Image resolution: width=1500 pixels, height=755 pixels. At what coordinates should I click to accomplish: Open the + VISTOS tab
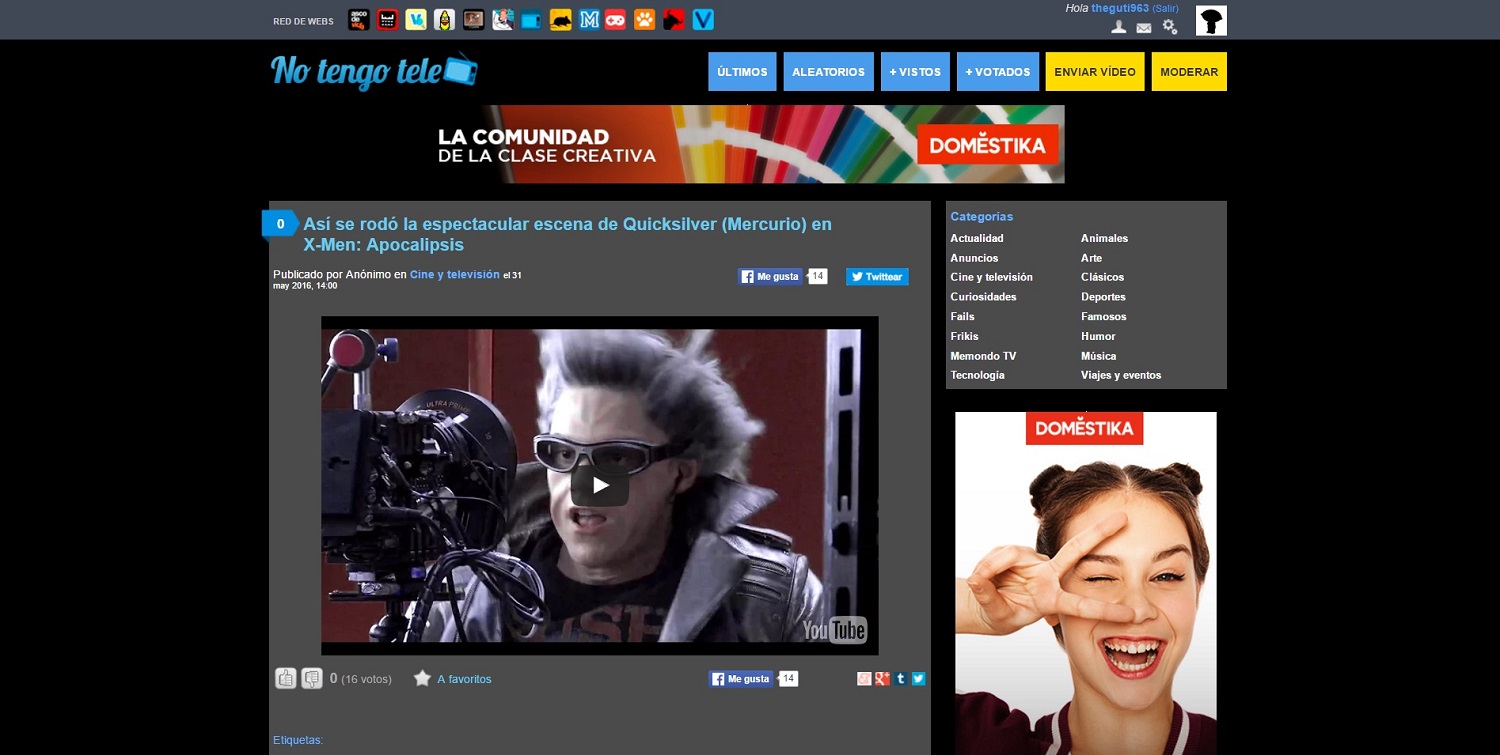tap(915, 72)
